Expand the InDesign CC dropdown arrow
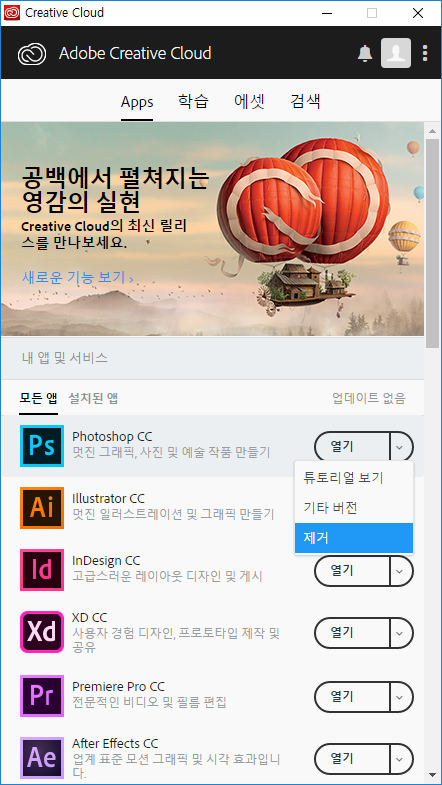442x785 pixels. click(x=401, y=570)
